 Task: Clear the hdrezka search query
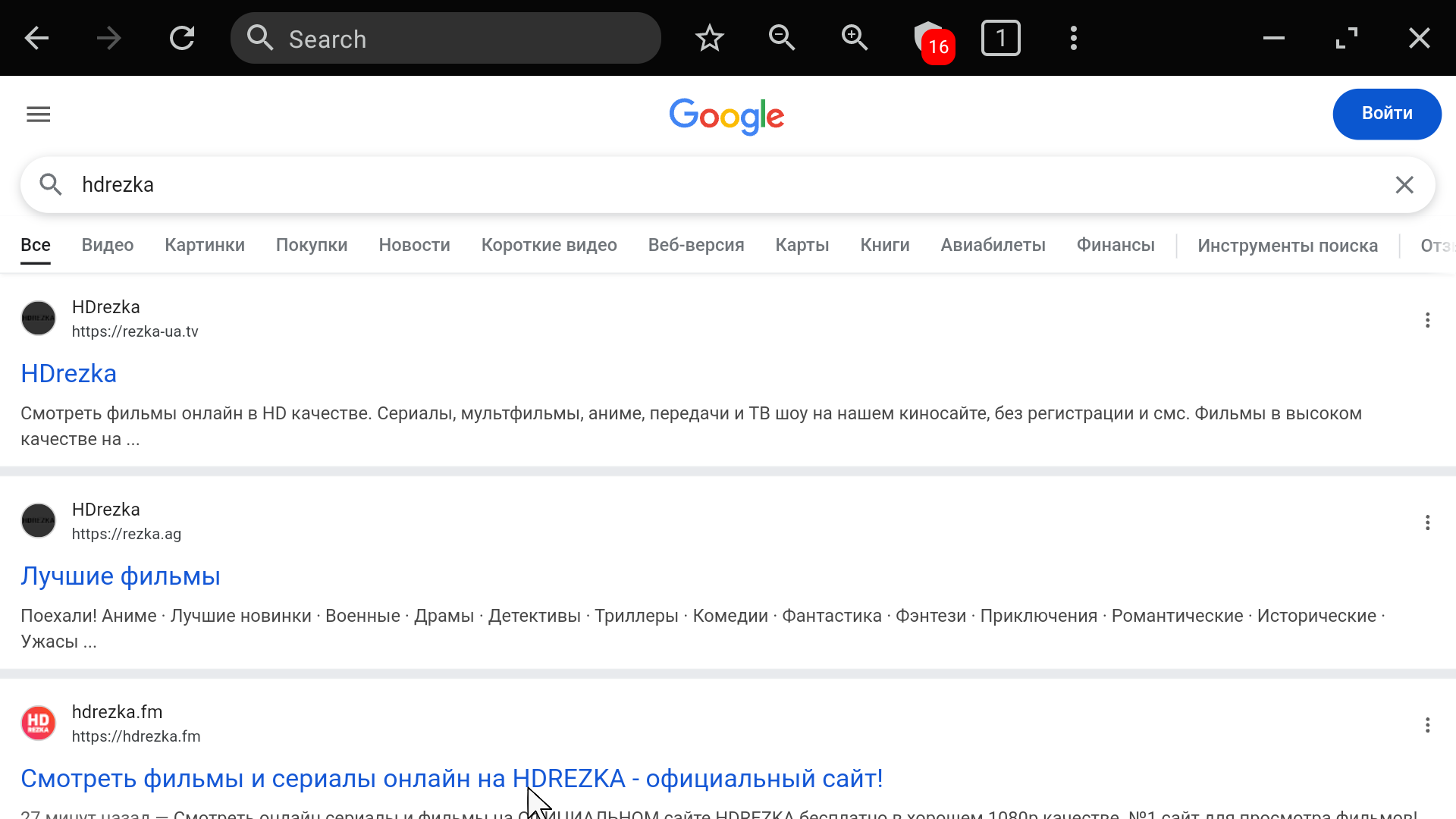tap(1404, 185)
